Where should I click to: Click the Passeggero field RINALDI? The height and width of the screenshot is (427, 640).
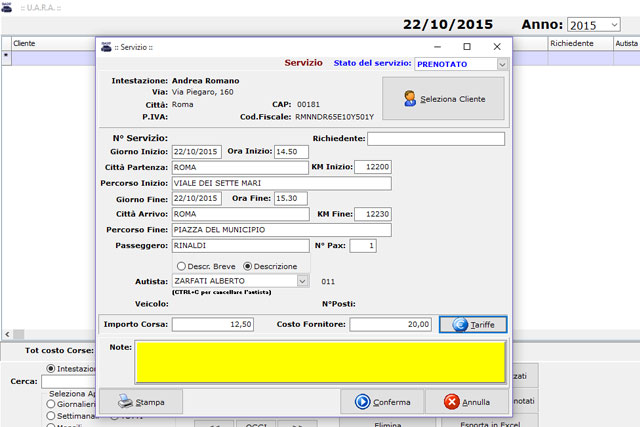[x=240, y=246]
